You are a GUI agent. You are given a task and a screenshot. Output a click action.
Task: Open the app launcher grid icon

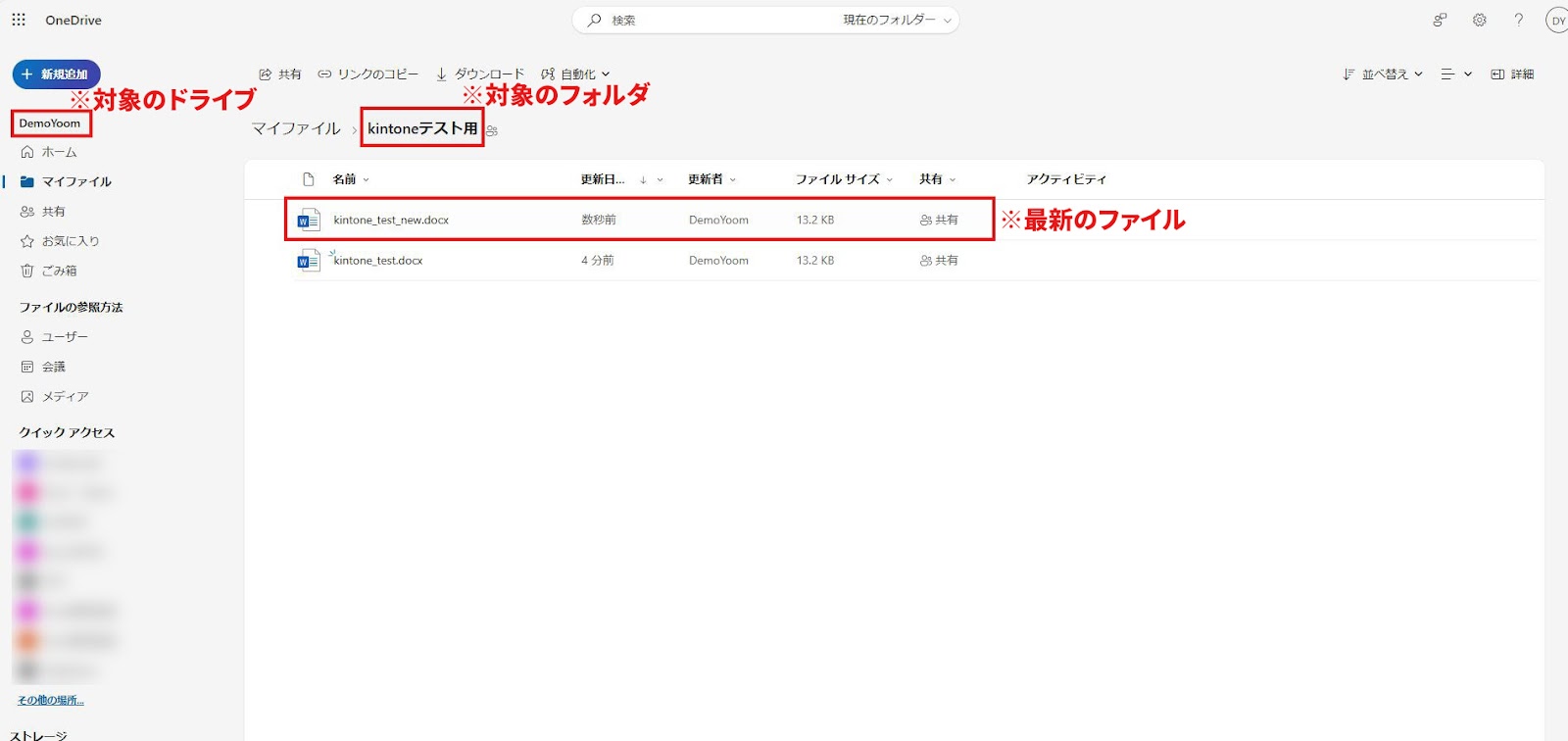click(19, 20)
